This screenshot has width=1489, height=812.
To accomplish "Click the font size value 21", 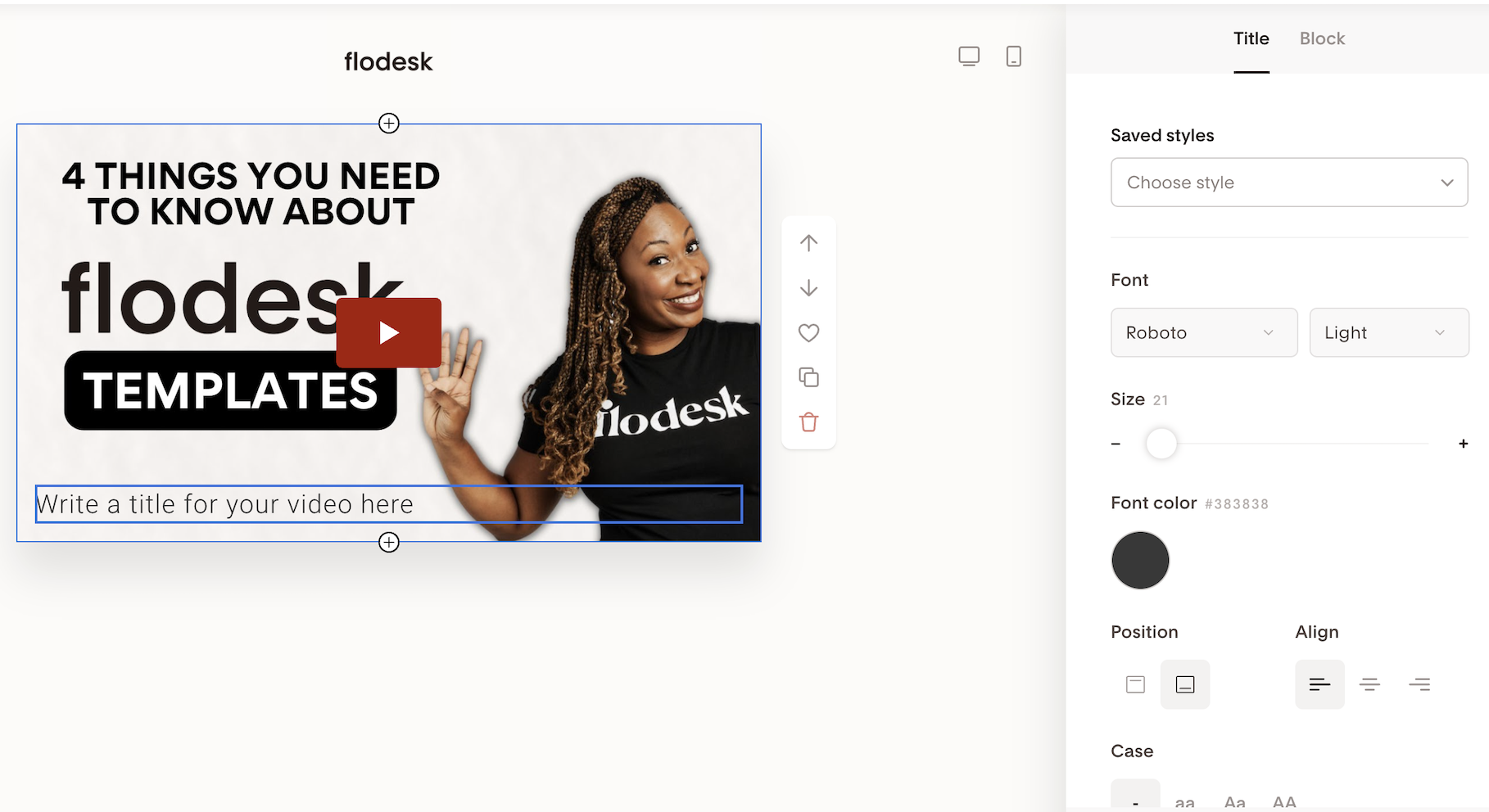I will coord(1161,400).
